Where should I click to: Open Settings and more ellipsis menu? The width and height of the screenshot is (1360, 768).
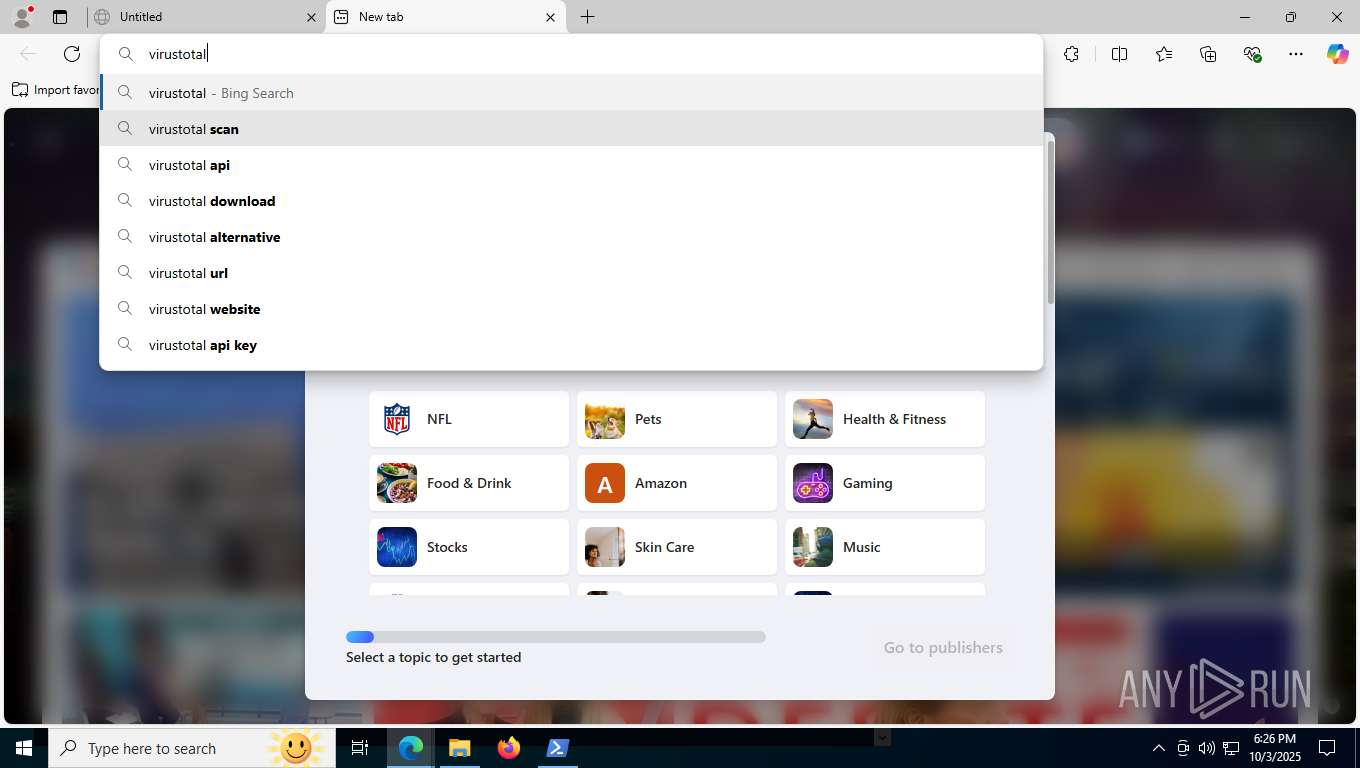(1296, 54)
